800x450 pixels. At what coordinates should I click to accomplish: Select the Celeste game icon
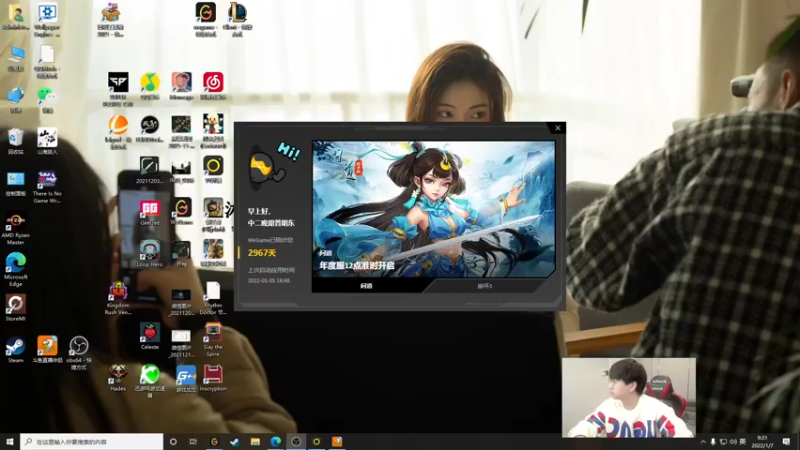pyautogui.click(x=149, y=336)
